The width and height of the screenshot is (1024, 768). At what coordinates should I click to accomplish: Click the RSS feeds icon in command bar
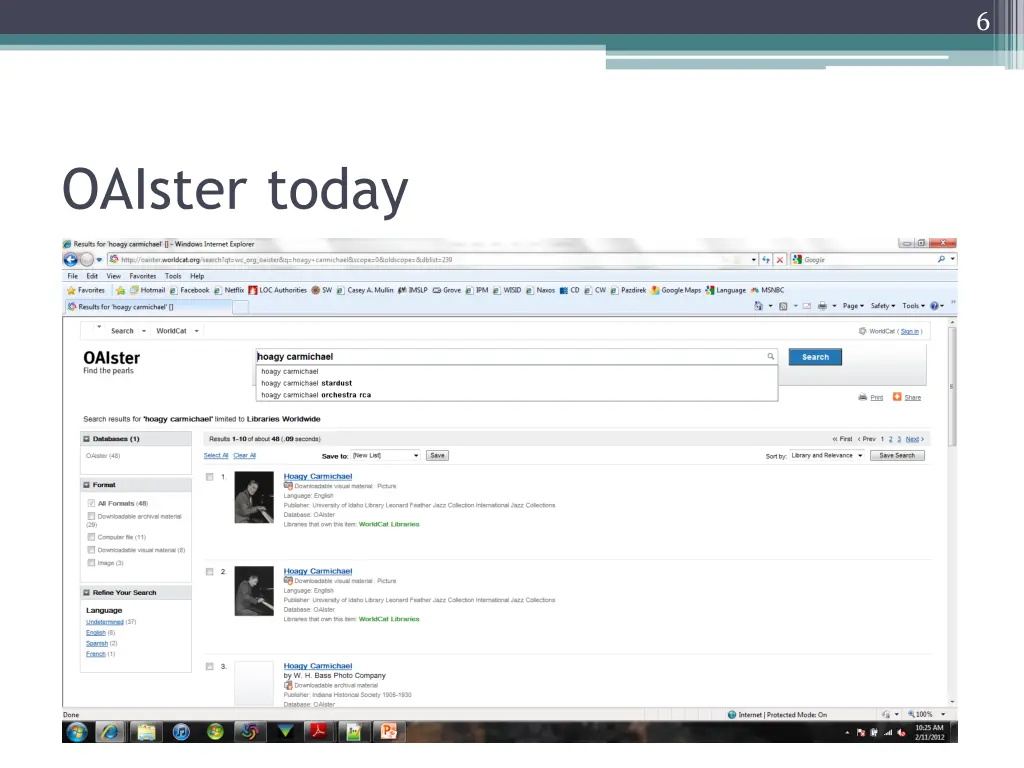pos(783,306)
